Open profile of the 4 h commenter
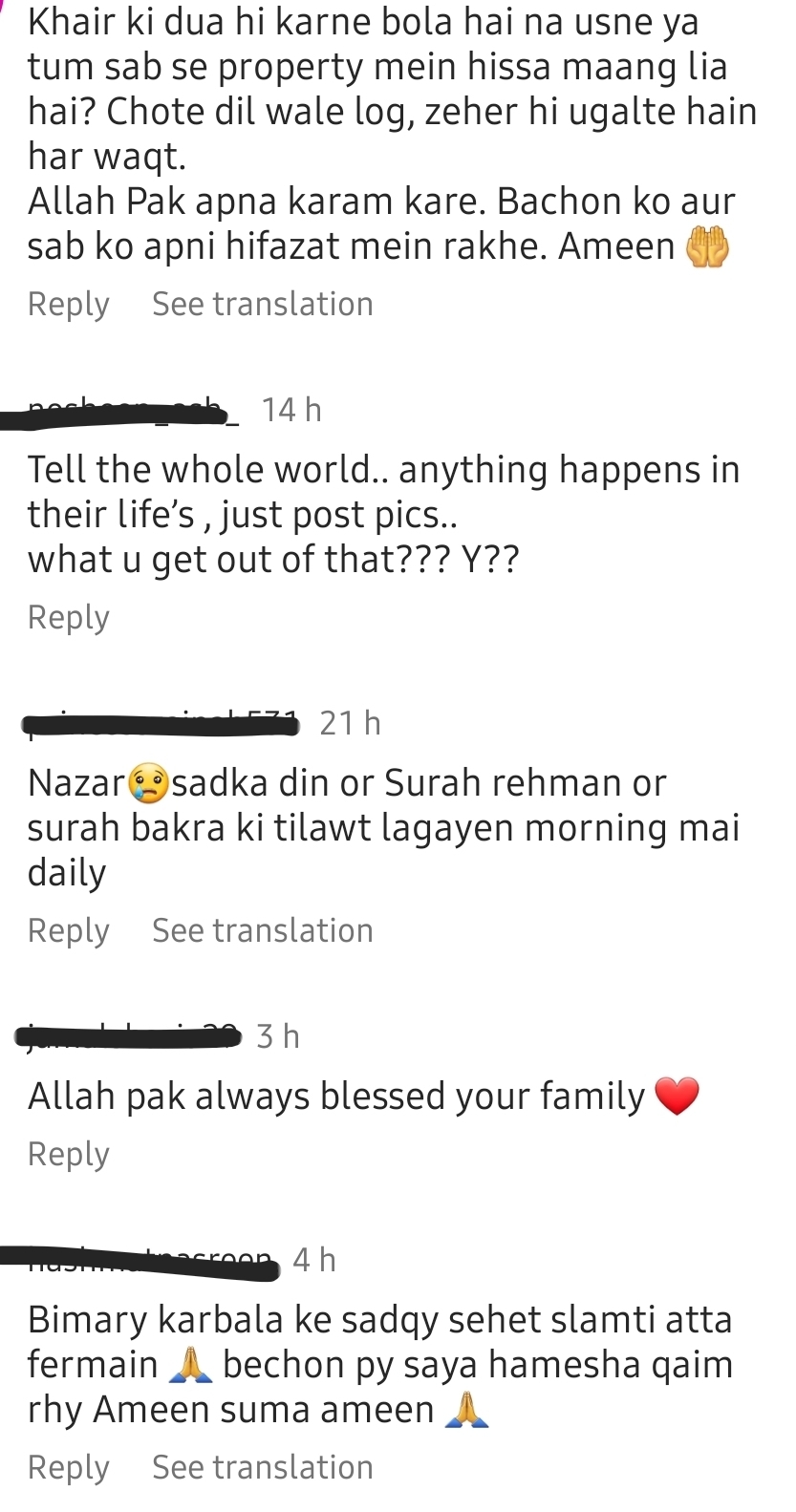The width and height of the screenshot is (796, 1512). 140,1261
